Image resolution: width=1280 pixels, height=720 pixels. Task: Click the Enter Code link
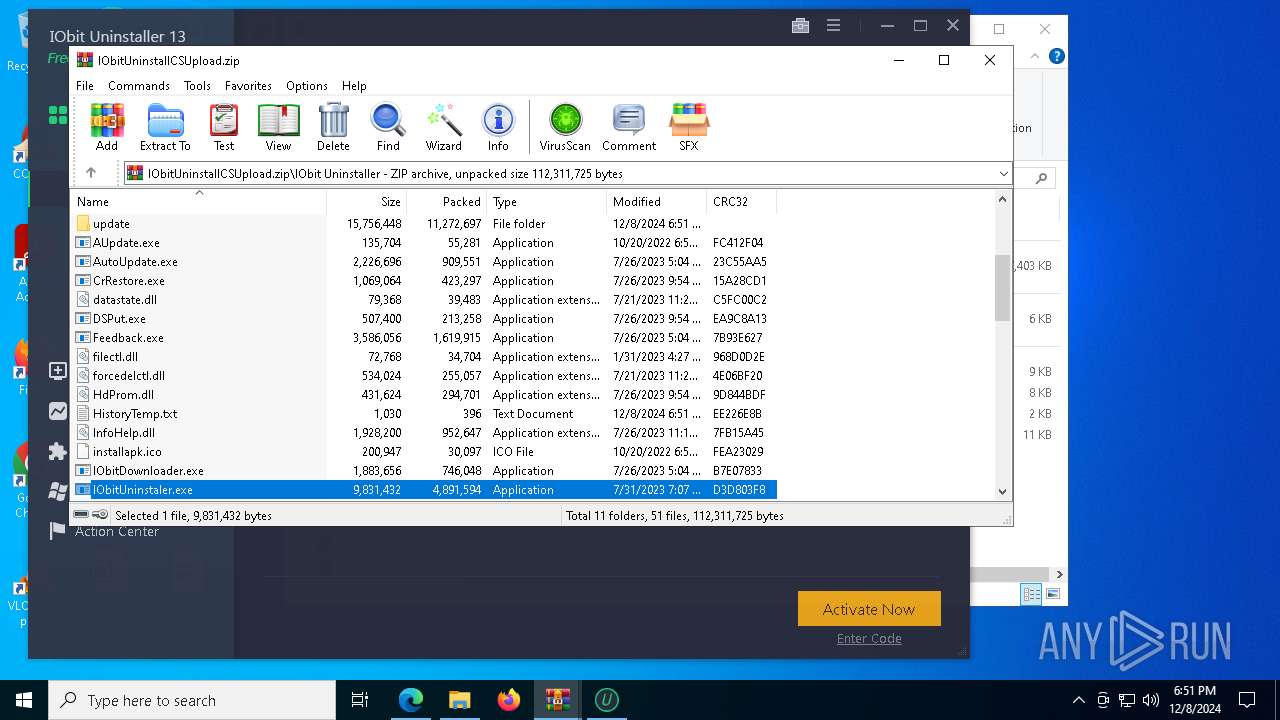tap(869, 639)
